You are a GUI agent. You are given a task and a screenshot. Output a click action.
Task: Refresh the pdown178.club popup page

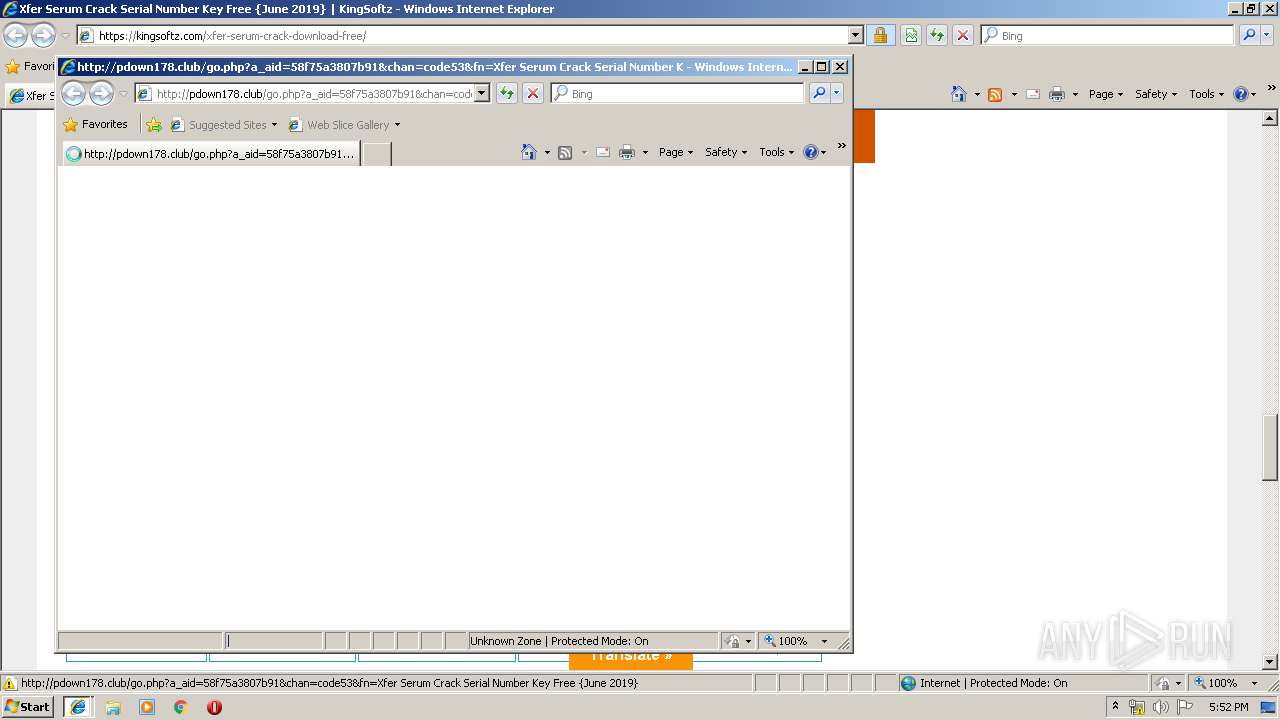click(x=507, y=93)
